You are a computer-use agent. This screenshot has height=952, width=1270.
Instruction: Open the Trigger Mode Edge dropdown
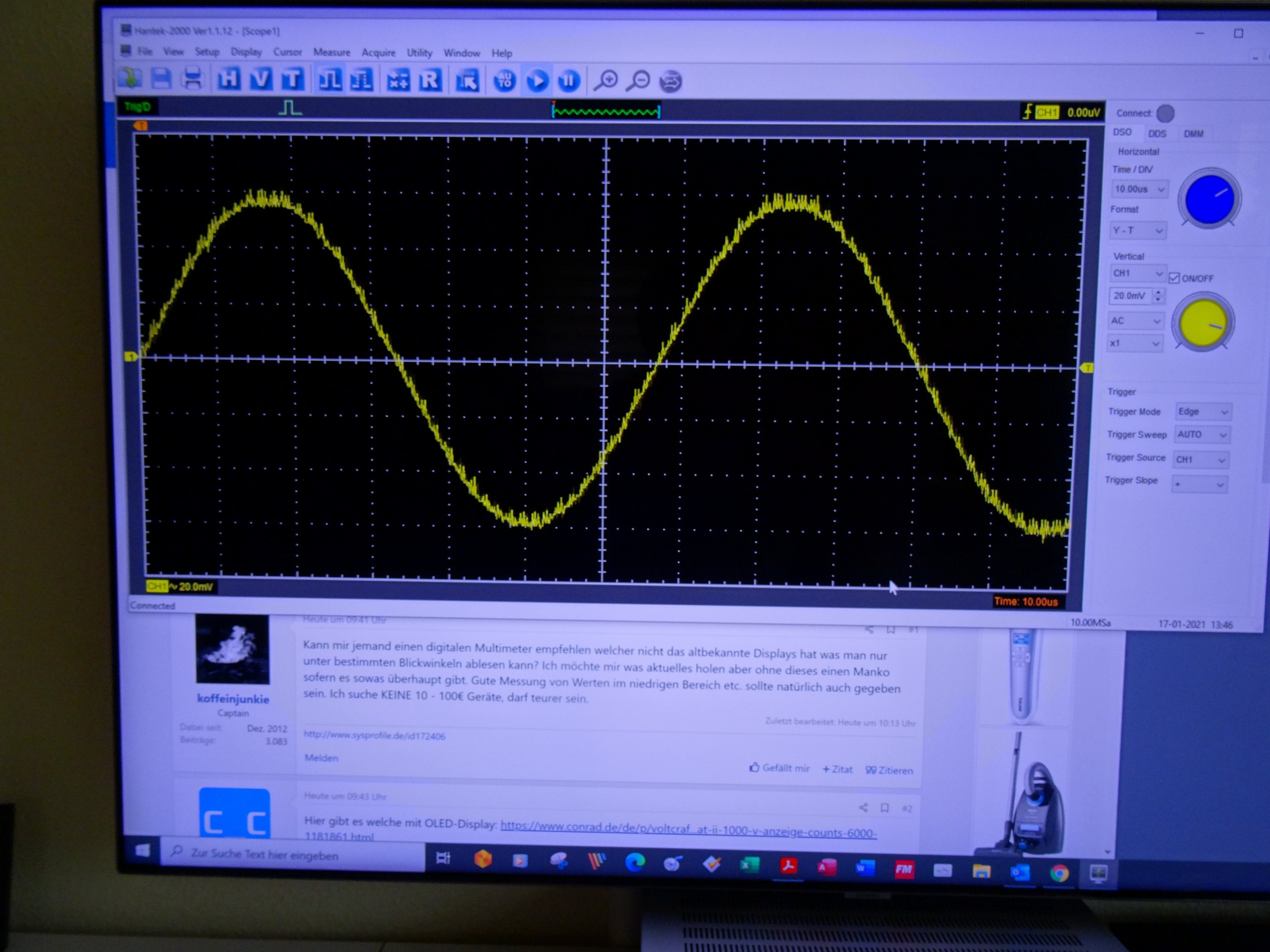tap(1224, 412)
